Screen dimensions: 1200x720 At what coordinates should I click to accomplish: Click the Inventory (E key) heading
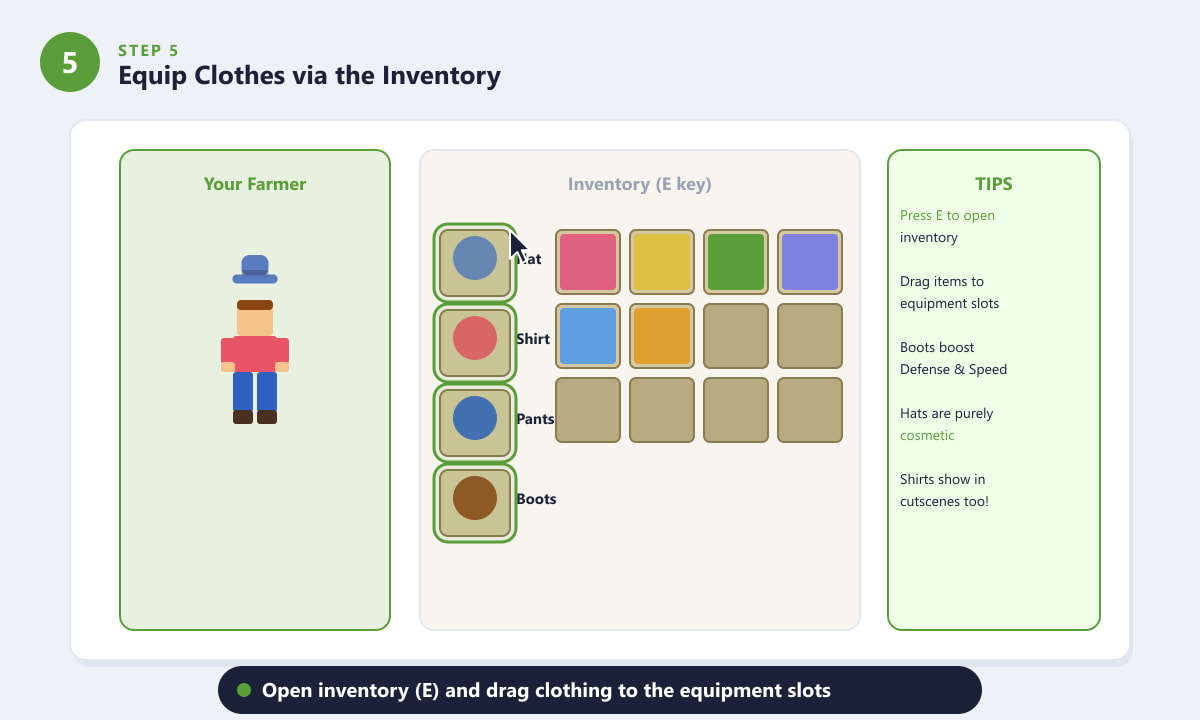(640, 184)
